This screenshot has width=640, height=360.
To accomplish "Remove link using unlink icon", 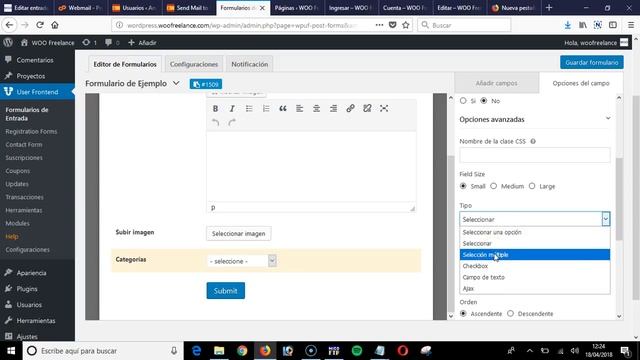I will pyautogui.click(x=367, y=109).
